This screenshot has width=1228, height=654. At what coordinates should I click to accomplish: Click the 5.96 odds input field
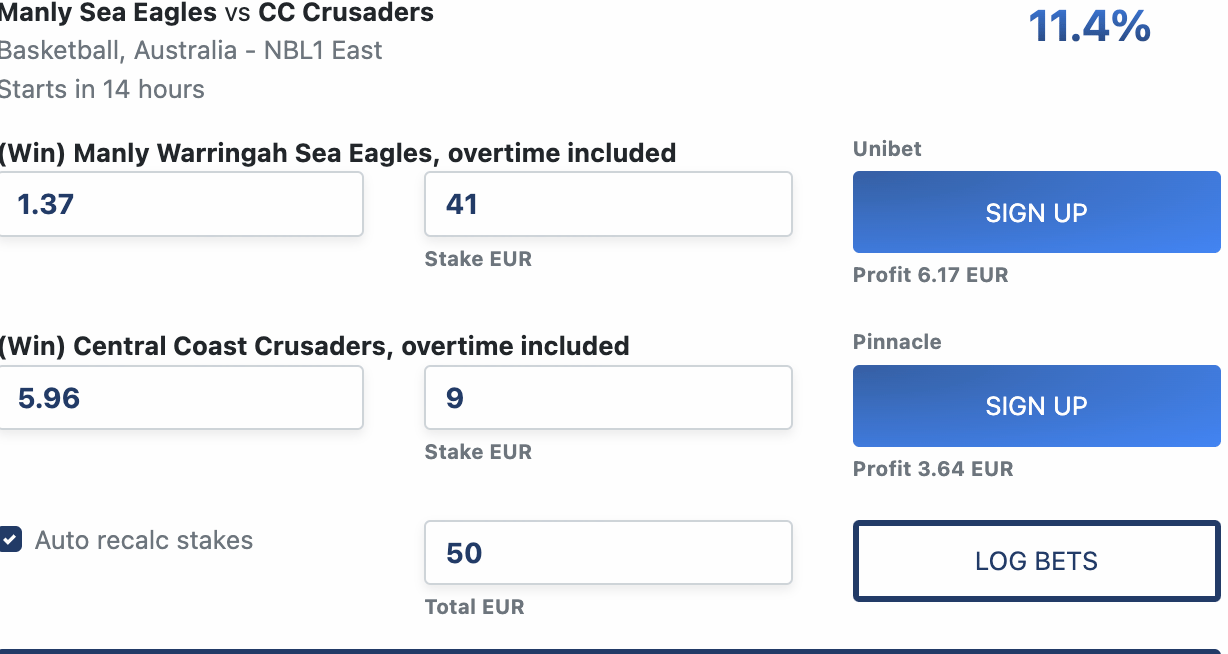point(180,398)
